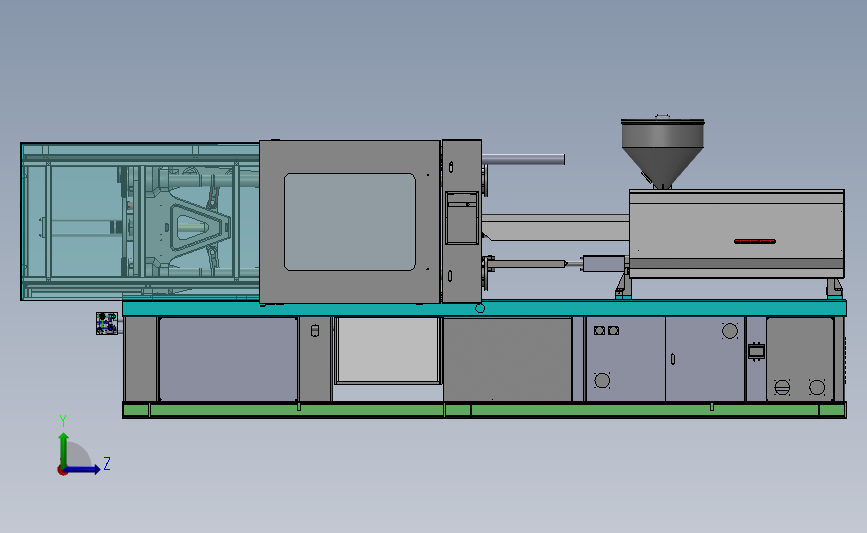Select the green base frame rail

pos(484,410)
